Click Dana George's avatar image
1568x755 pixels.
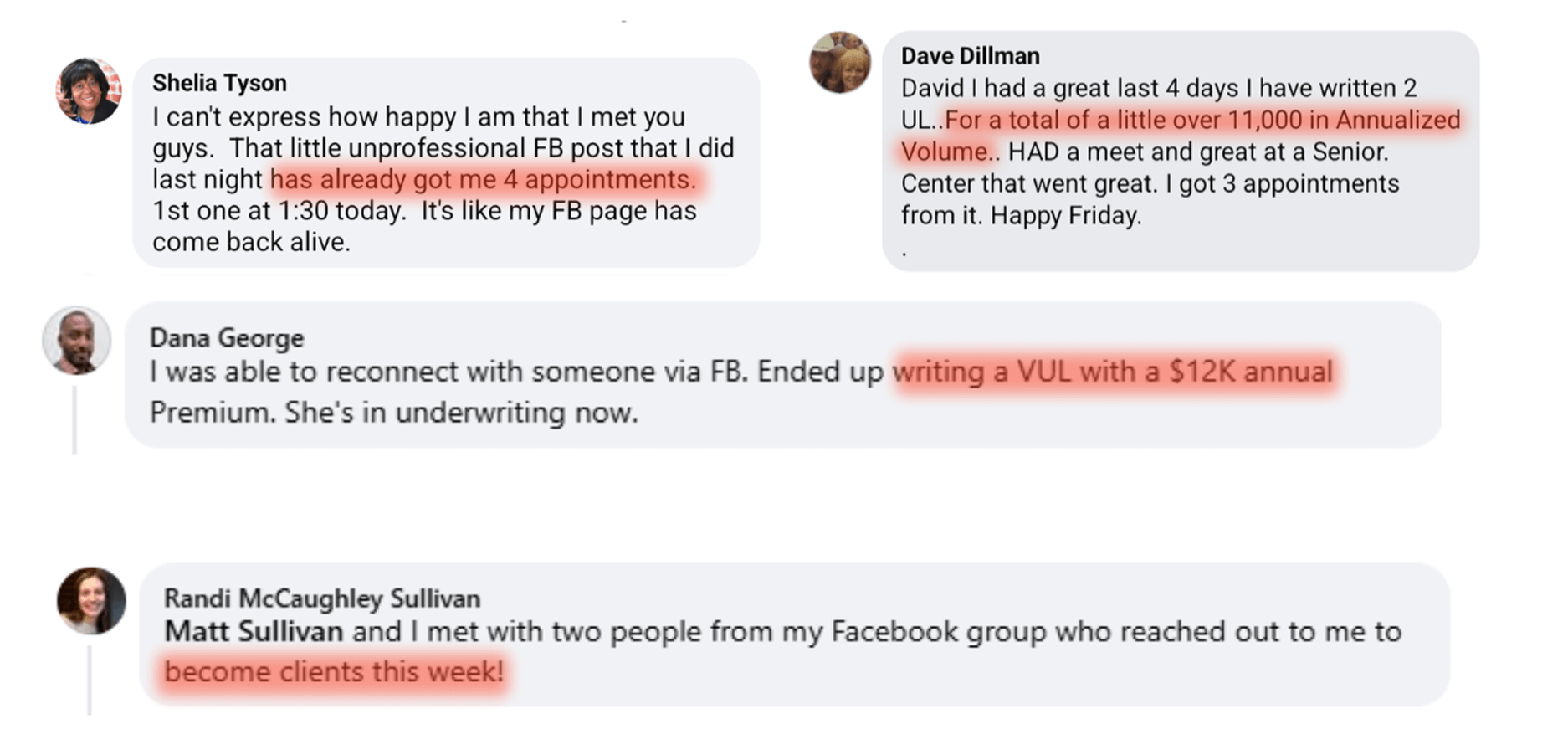point(77,340)
